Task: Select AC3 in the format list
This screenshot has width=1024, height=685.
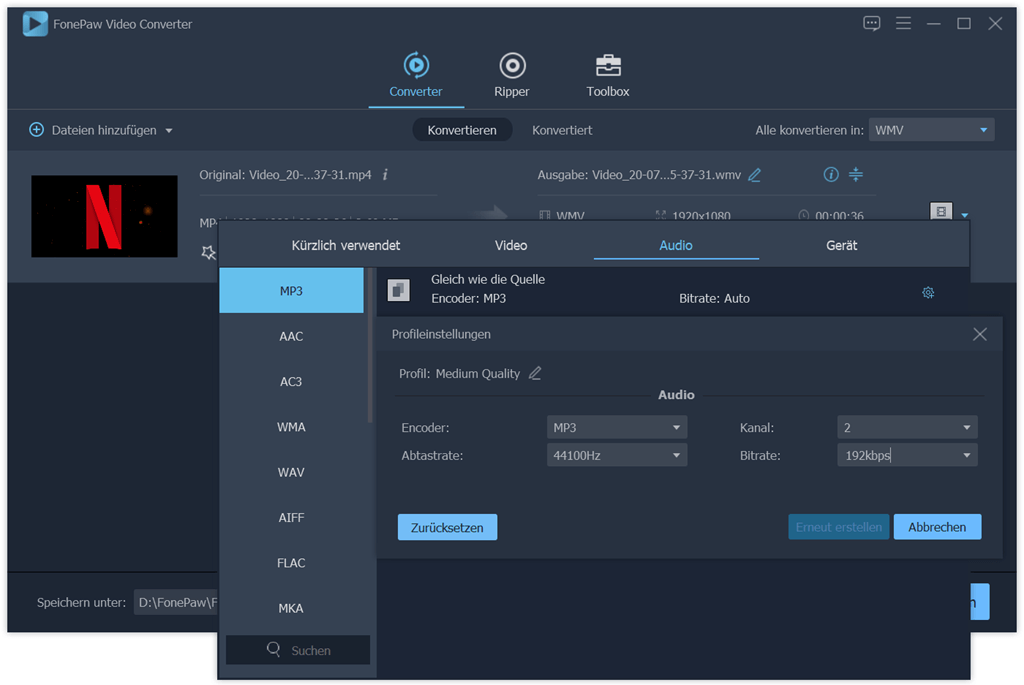Action: [291, 381]
